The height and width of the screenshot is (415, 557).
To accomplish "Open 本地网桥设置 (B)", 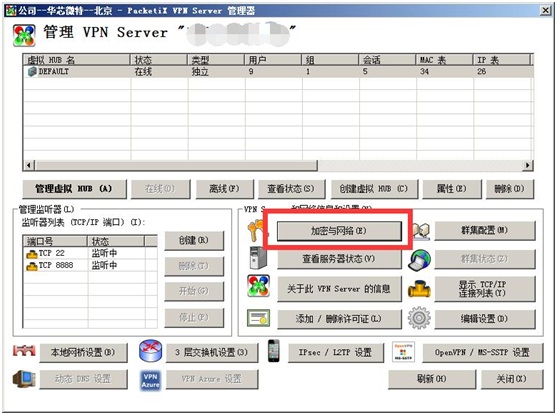I will click(x=83, y=353).
